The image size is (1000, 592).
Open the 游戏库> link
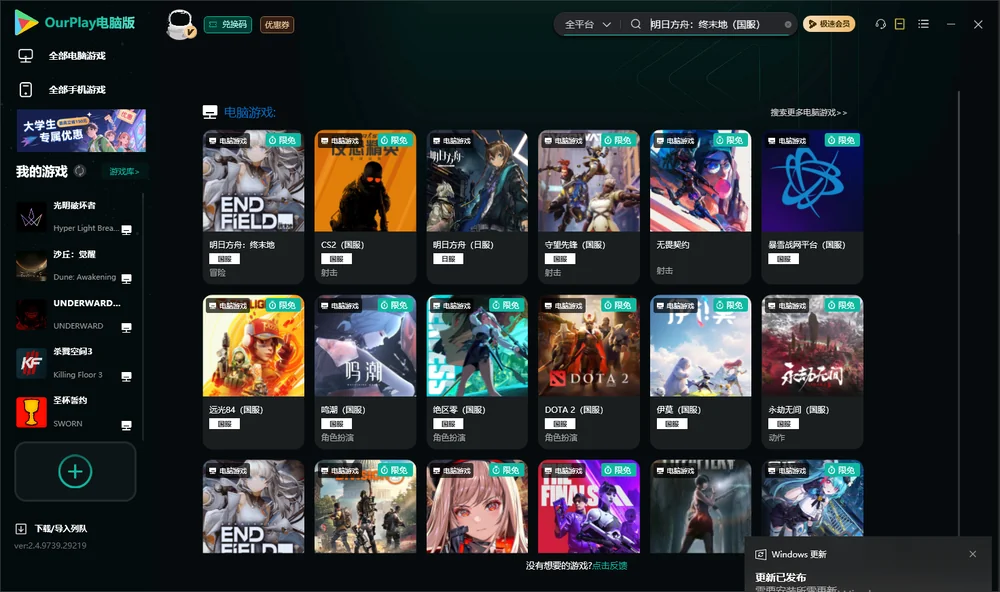click(x=124, y=172)
